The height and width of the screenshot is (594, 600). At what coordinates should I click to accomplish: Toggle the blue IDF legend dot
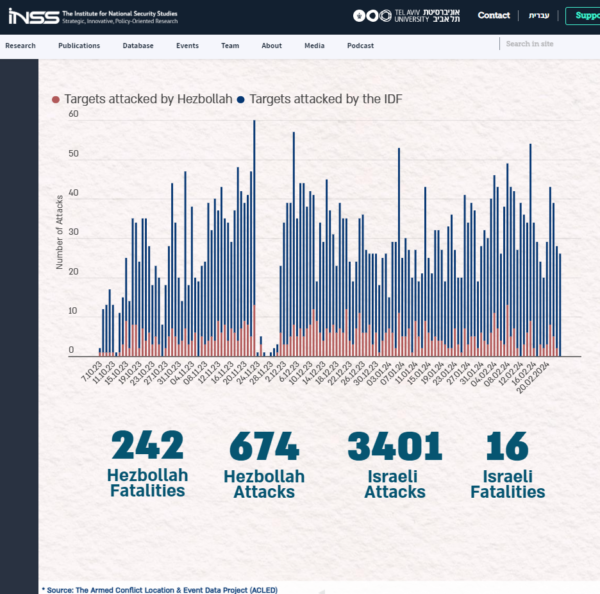point(241,100)
